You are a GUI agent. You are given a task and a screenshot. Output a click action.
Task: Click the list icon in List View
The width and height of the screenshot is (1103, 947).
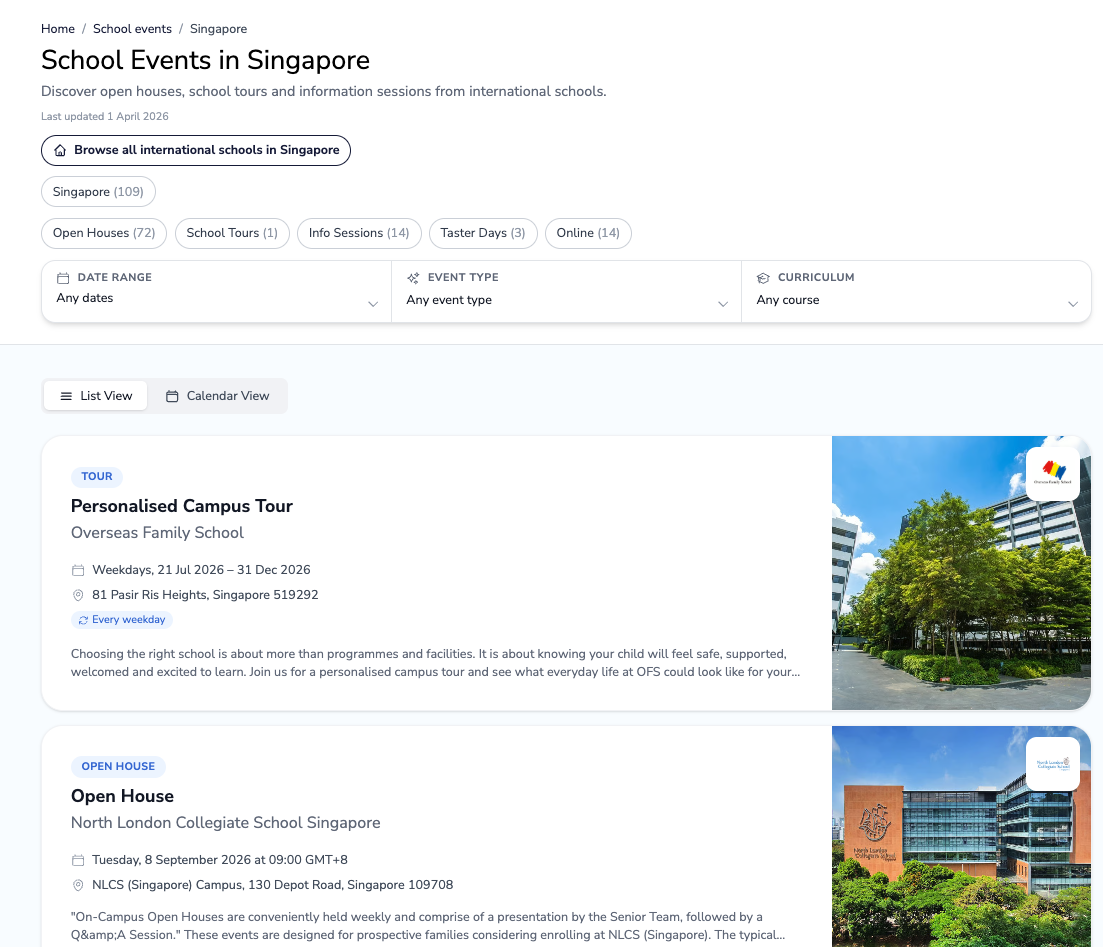coord(66,396)
